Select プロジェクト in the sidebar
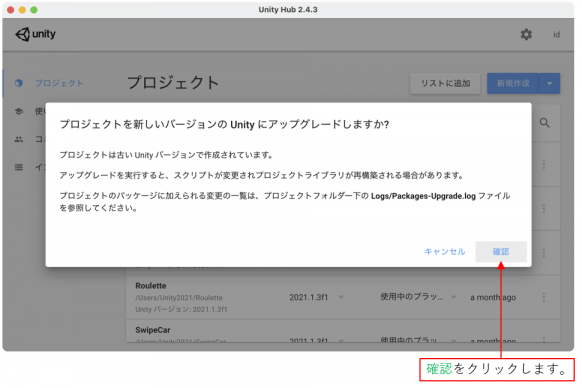Image resolution: width=582 pixels, height=388 pixels. click(x=59, y=83)
